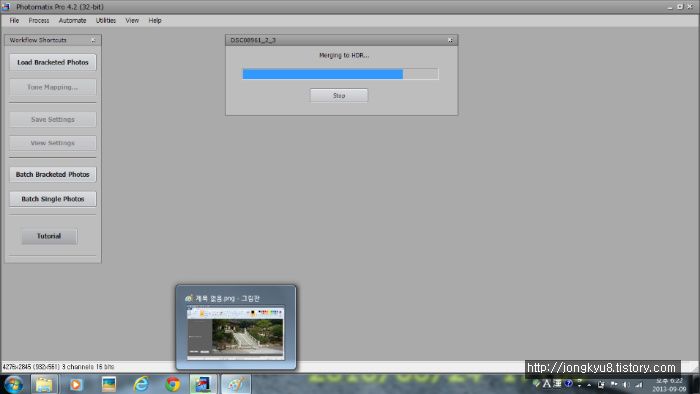
Task: Open the Automate menu
Action: [x=72, y=21]
